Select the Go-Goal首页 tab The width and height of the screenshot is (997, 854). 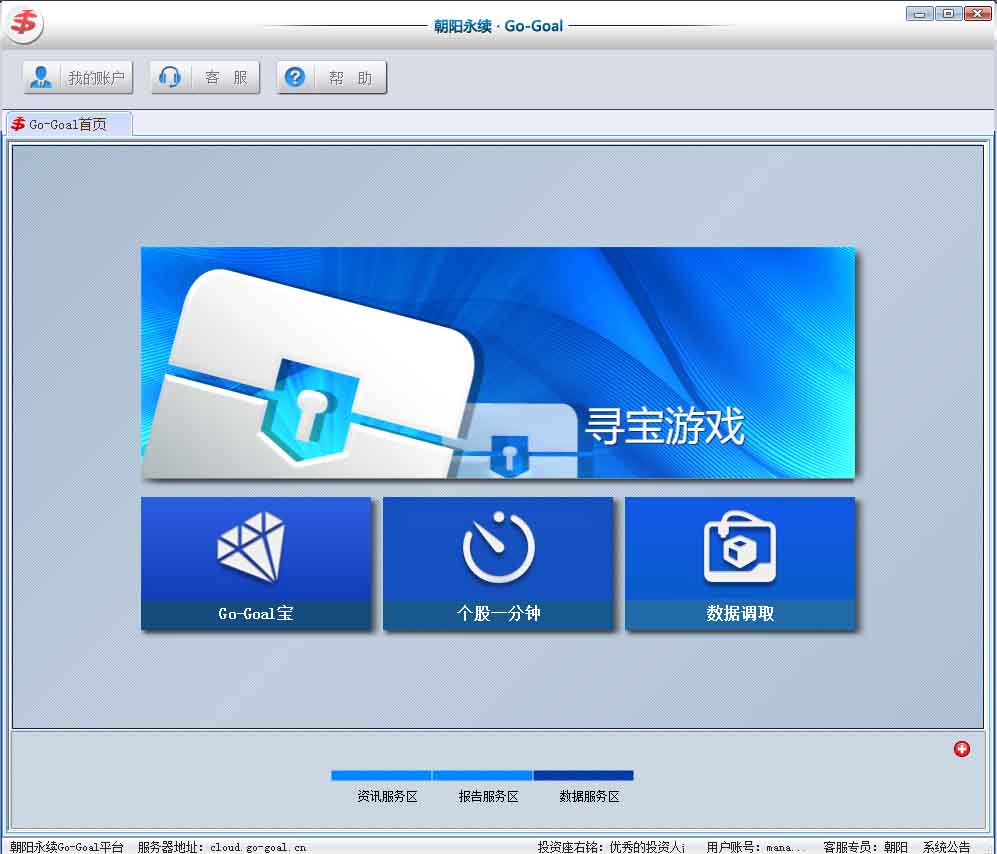coord(69,124)
